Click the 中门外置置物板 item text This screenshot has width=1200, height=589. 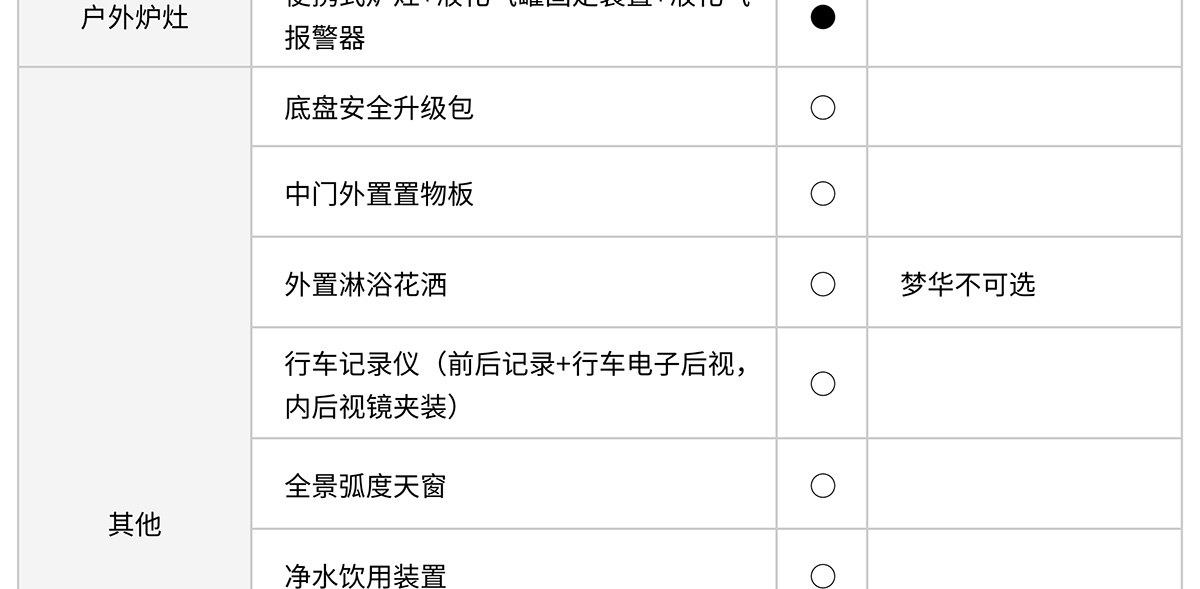click(x=379, y=193)
